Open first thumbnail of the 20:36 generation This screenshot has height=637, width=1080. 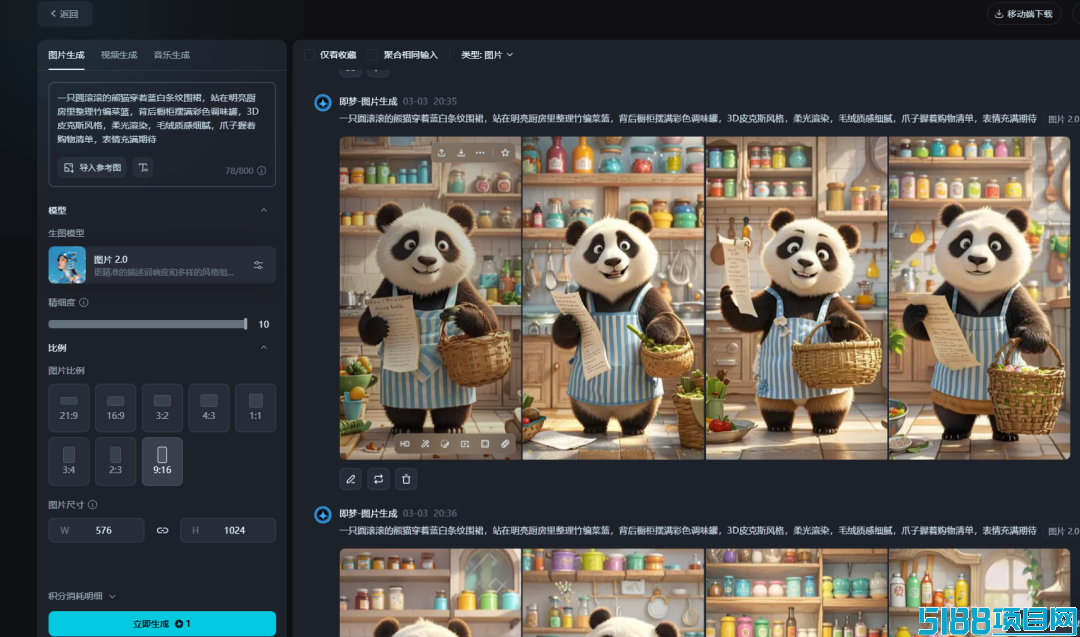click(x=430, y=593)
